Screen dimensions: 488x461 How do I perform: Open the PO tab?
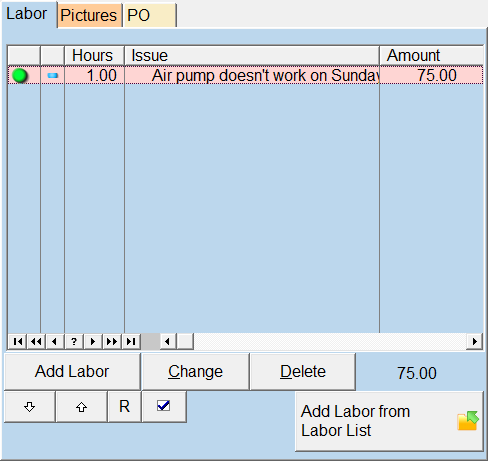coord(149,15)
